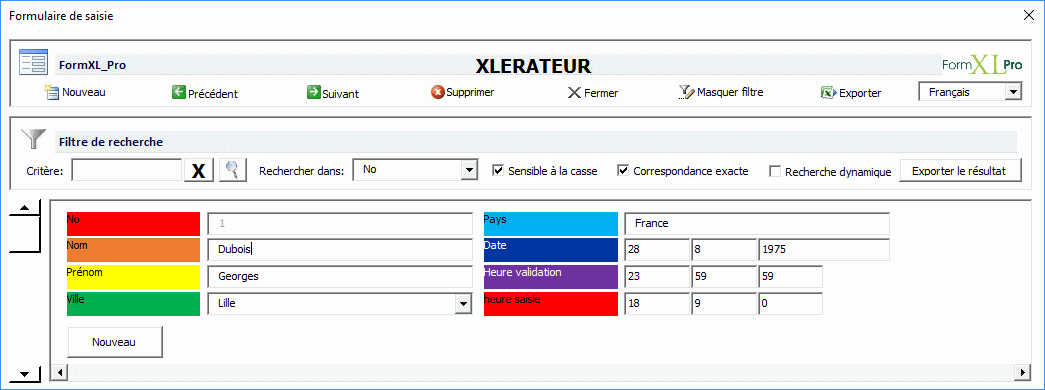Open the Rechercher dans dropdown
This screenshot has height=390, width=1045.
[469, 170]
